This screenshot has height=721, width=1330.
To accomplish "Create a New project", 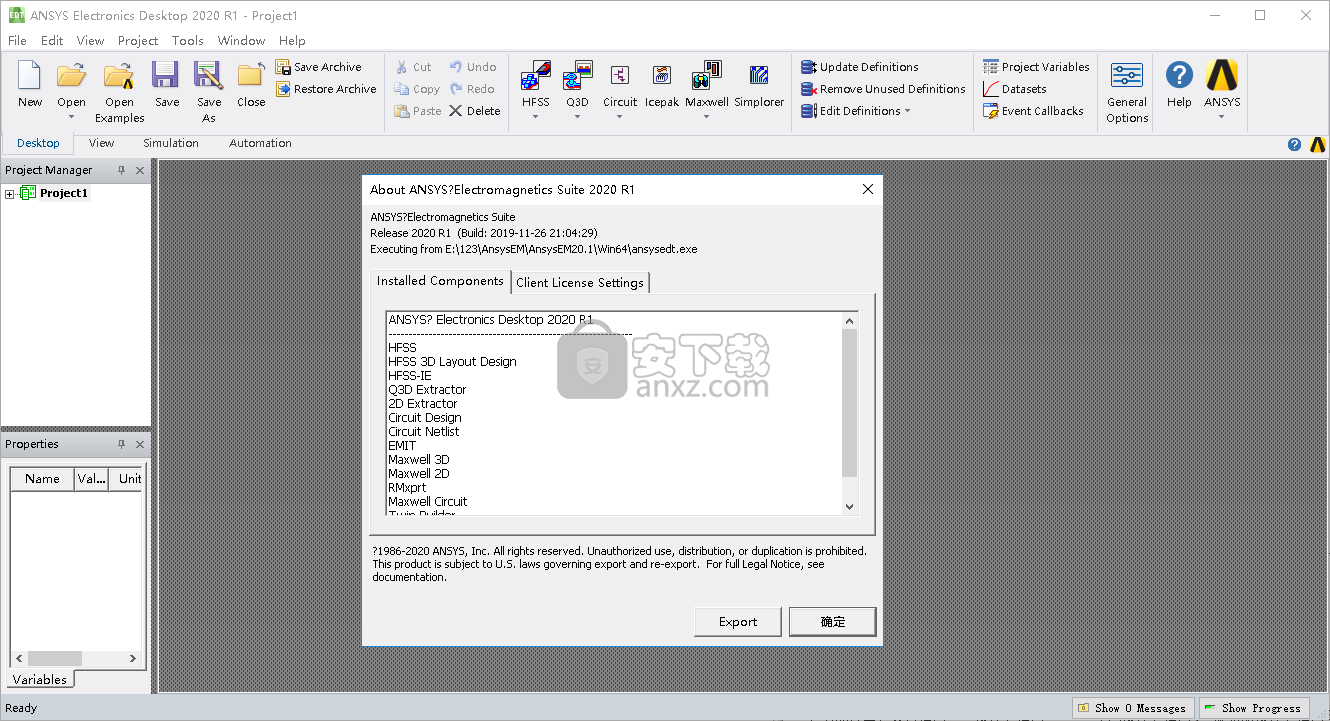I will (30, 84).
